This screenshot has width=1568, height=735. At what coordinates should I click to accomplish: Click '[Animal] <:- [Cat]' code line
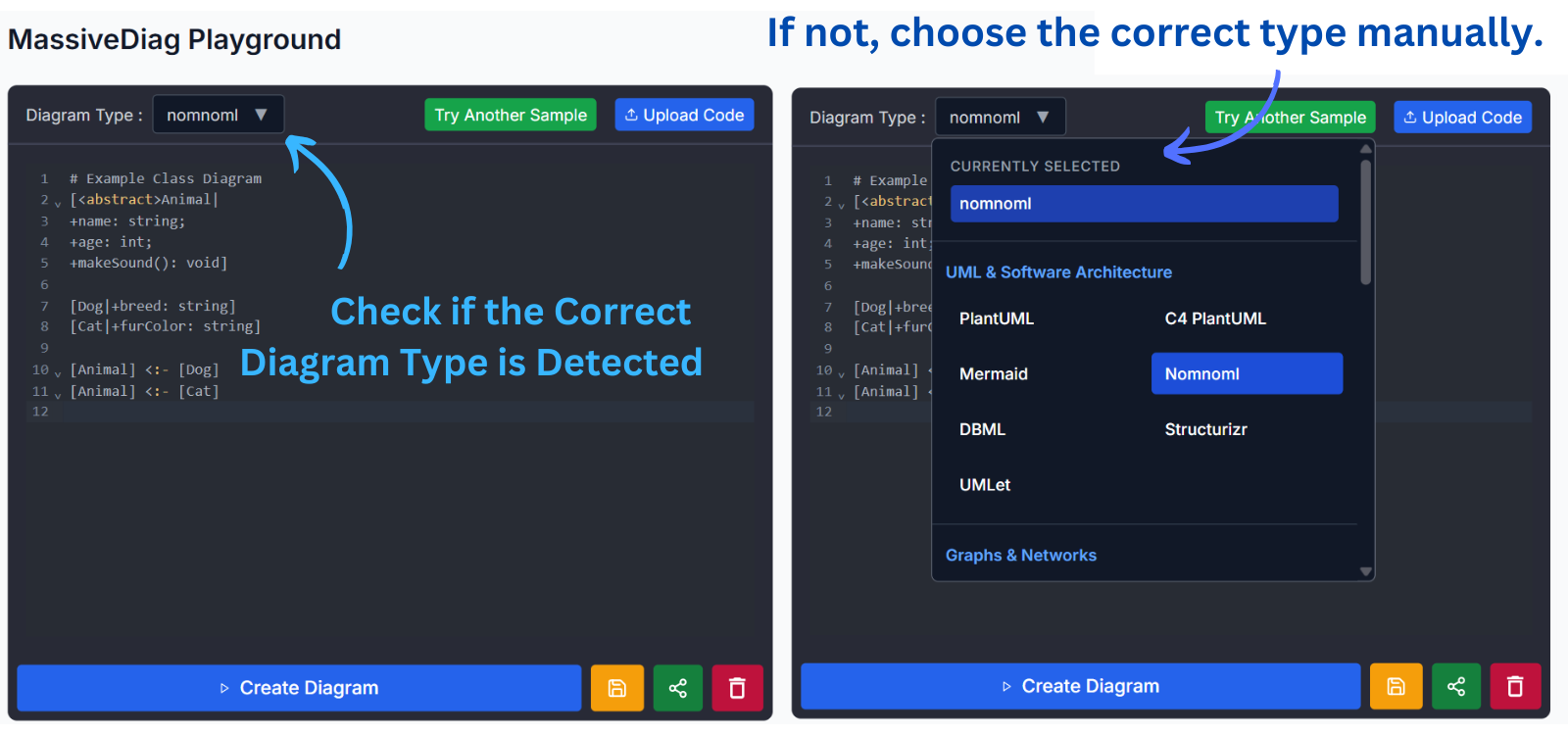(144, 391)
